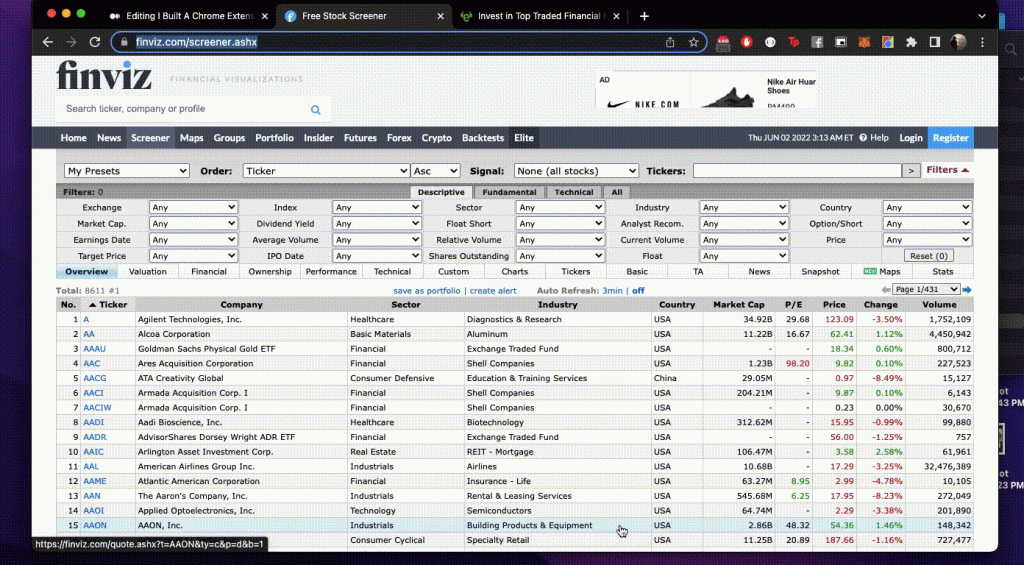Open the Signal dropdown

point(576,171)
